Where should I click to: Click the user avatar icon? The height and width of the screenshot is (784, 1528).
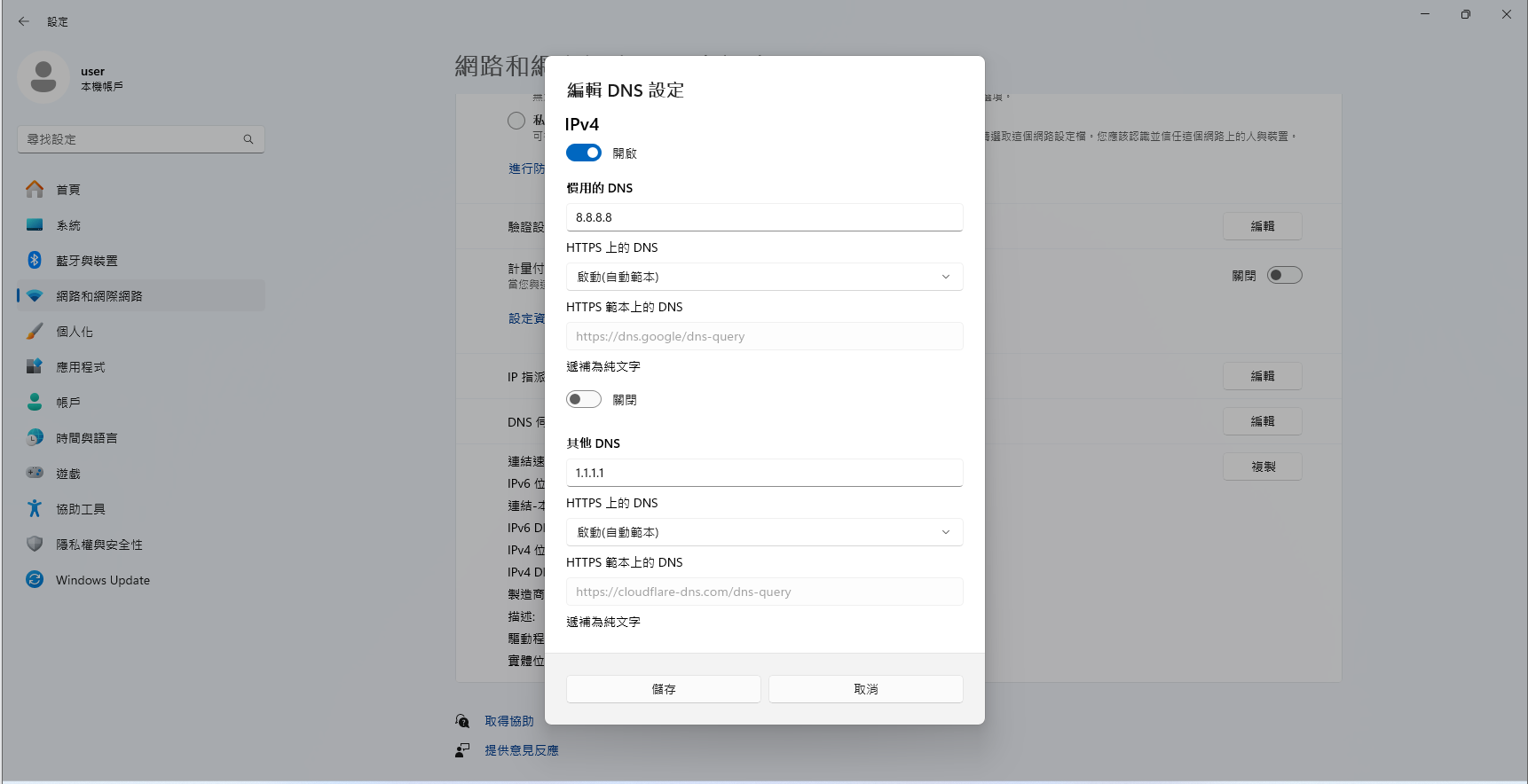(43, 77)
